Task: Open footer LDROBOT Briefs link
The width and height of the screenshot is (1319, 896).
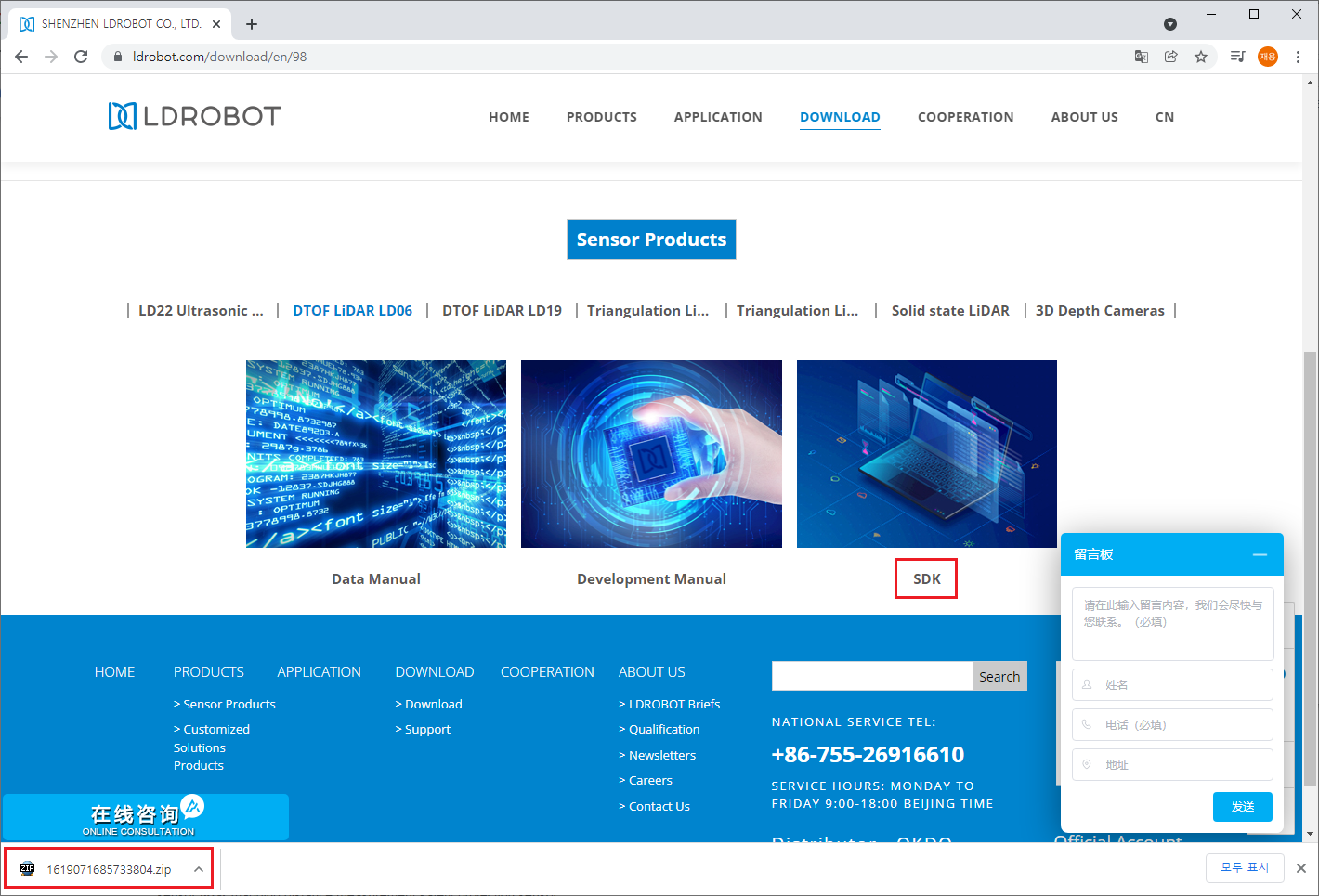Action: point(670,705)
